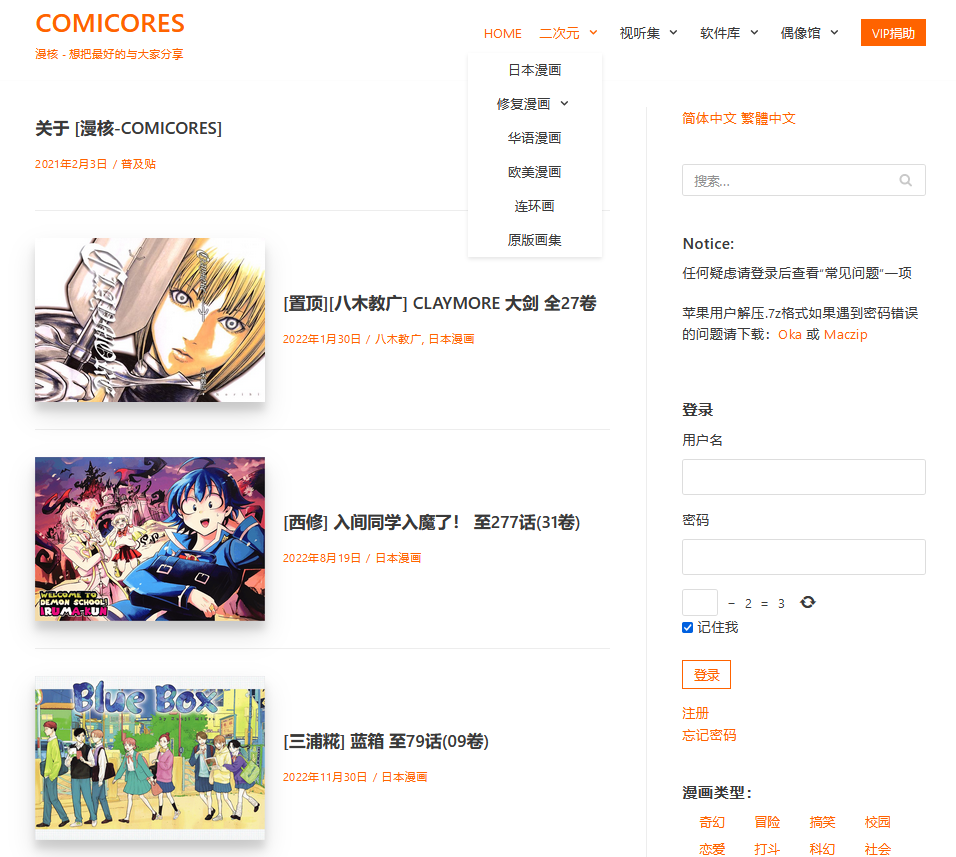Select the 恋爱 manga genre
Viewport: 956px width, 857px height.
click(x=712, y=849)
